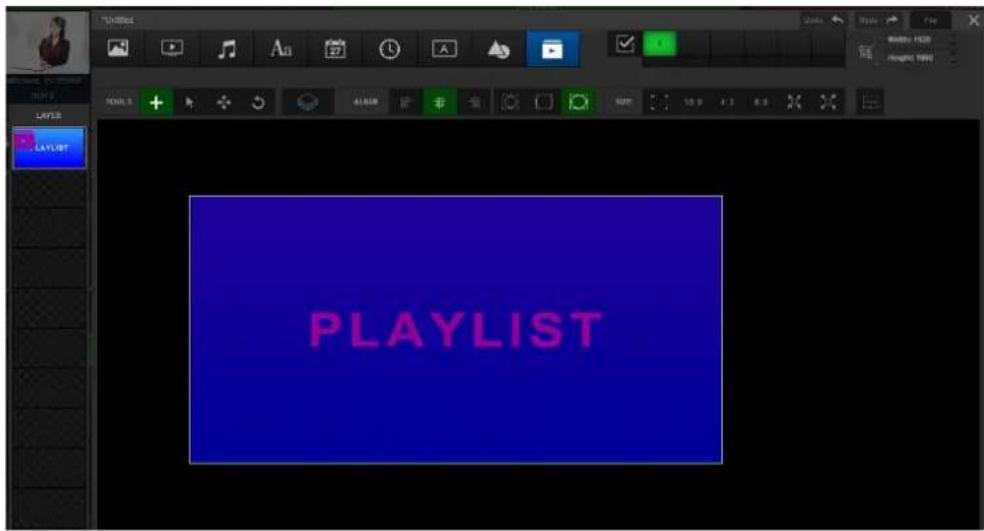Align the element to the right
Image resolution: width=984 pixels, height=531 pixels.
pyautogui.click(x=473, y=102)
